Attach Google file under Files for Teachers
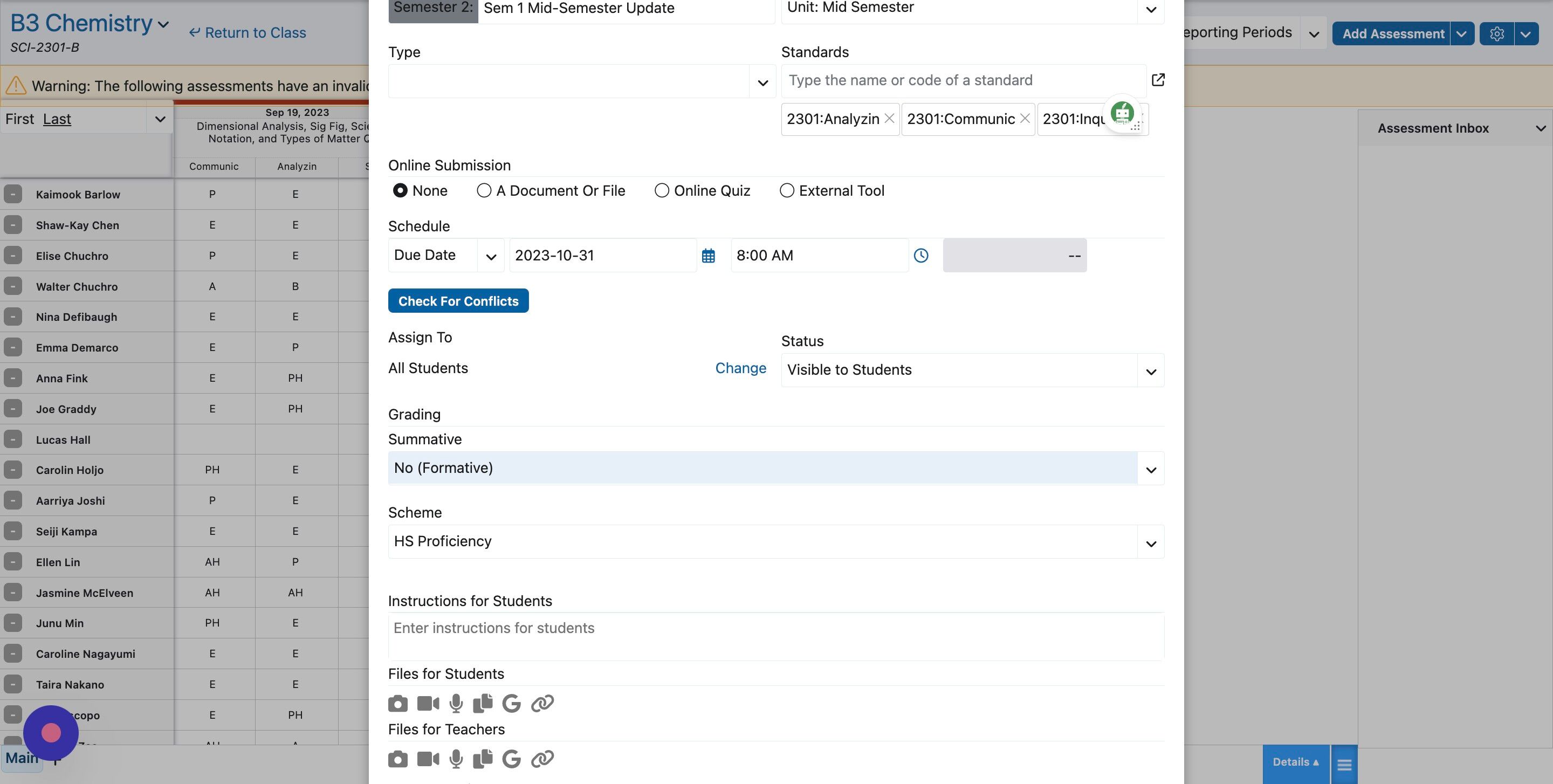Screen dimensions: 1553x784 [511, 759]
